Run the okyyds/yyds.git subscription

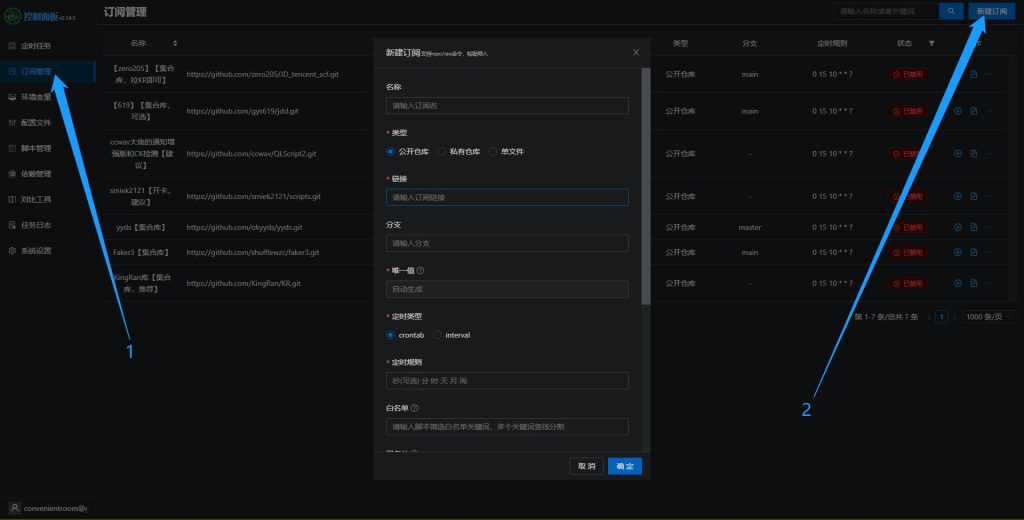pos(957,227)
